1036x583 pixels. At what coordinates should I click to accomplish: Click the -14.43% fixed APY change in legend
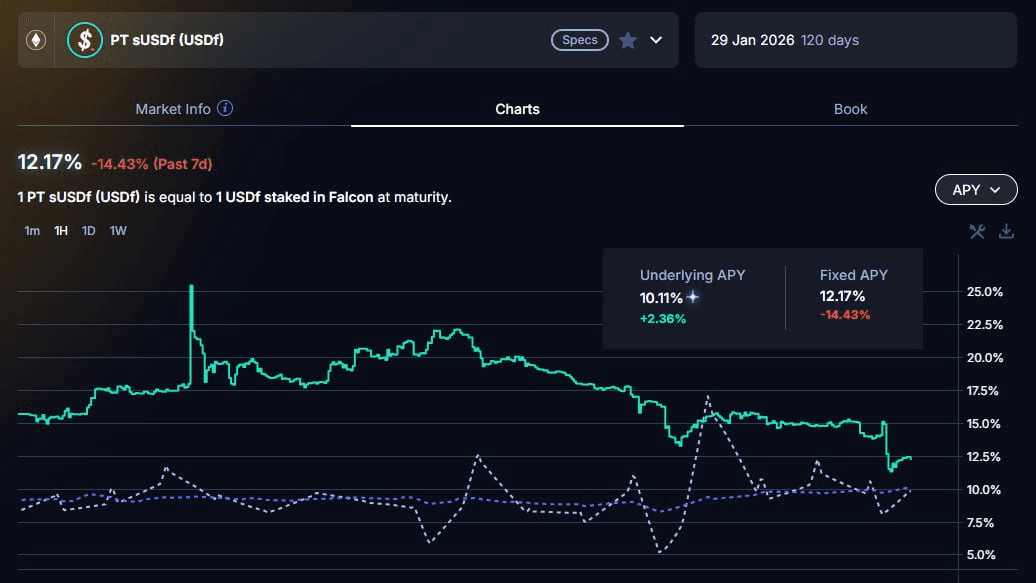845,315
